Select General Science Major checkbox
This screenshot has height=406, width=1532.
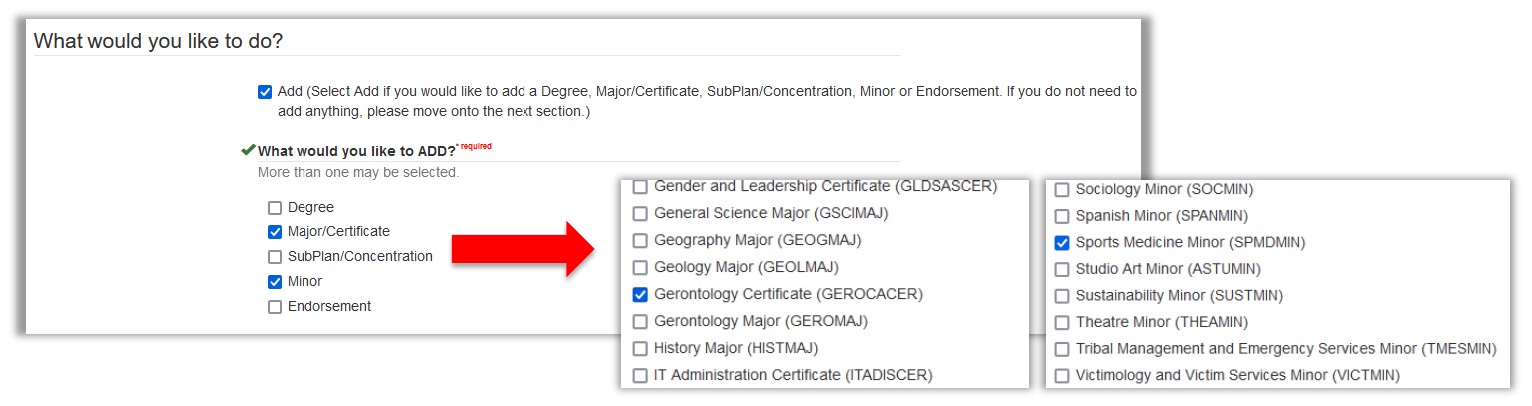coord(640,213)
